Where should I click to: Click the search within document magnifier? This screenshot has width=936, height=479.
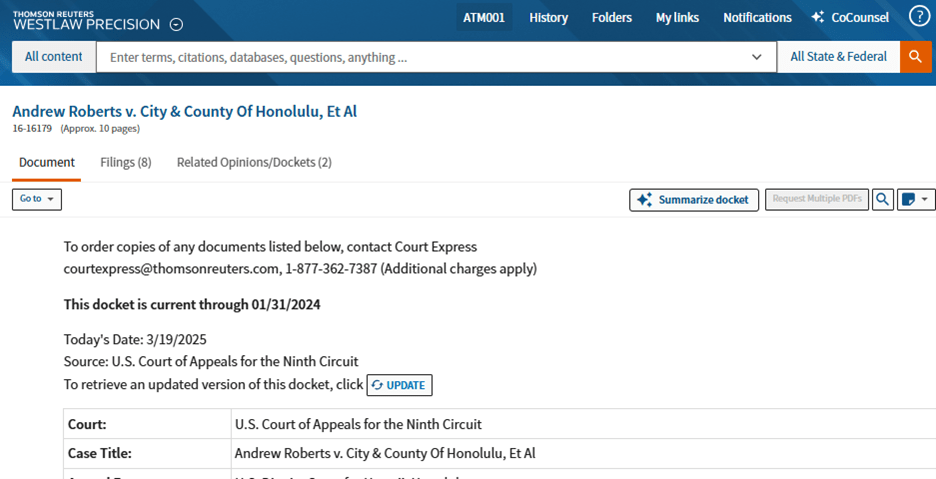[x=882, y=199]
